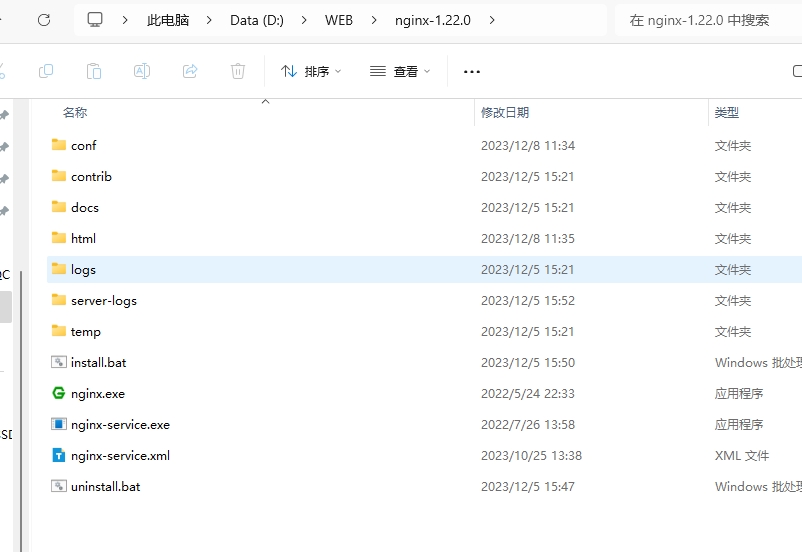Viewport: 802px width, 552px height.
Task: Rename the selected item via toolbar icon
Action: click(x=142, y=71)
